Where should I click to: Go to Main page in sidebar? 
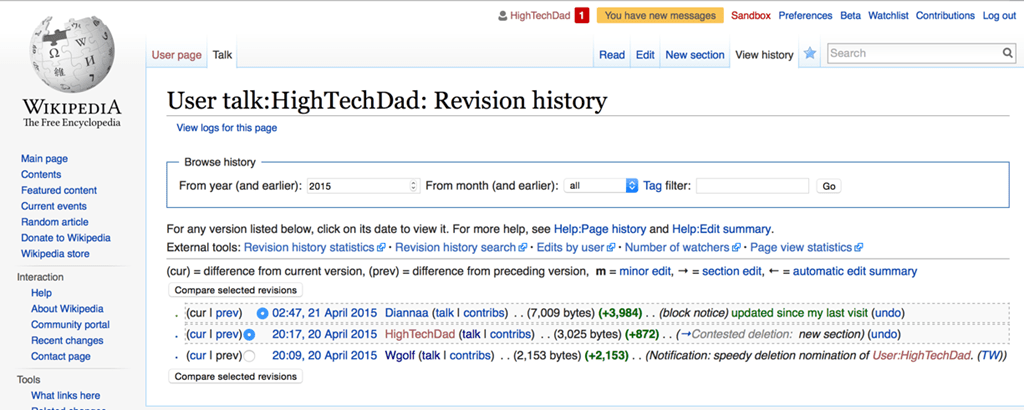(x=44, y=159)
